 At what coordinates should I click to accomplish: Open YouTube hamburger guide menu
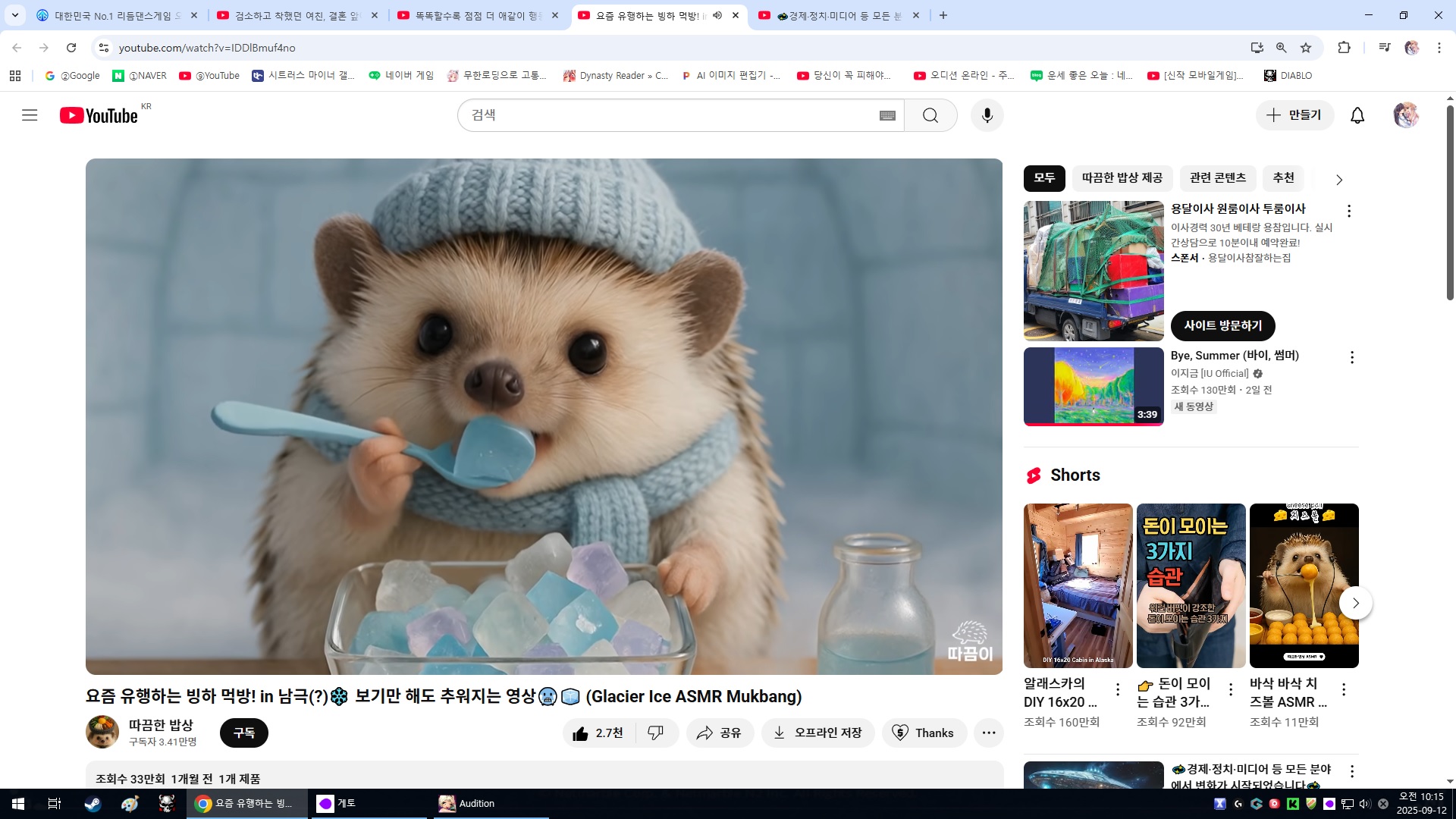pyautogui.click(x=30, y=115)
